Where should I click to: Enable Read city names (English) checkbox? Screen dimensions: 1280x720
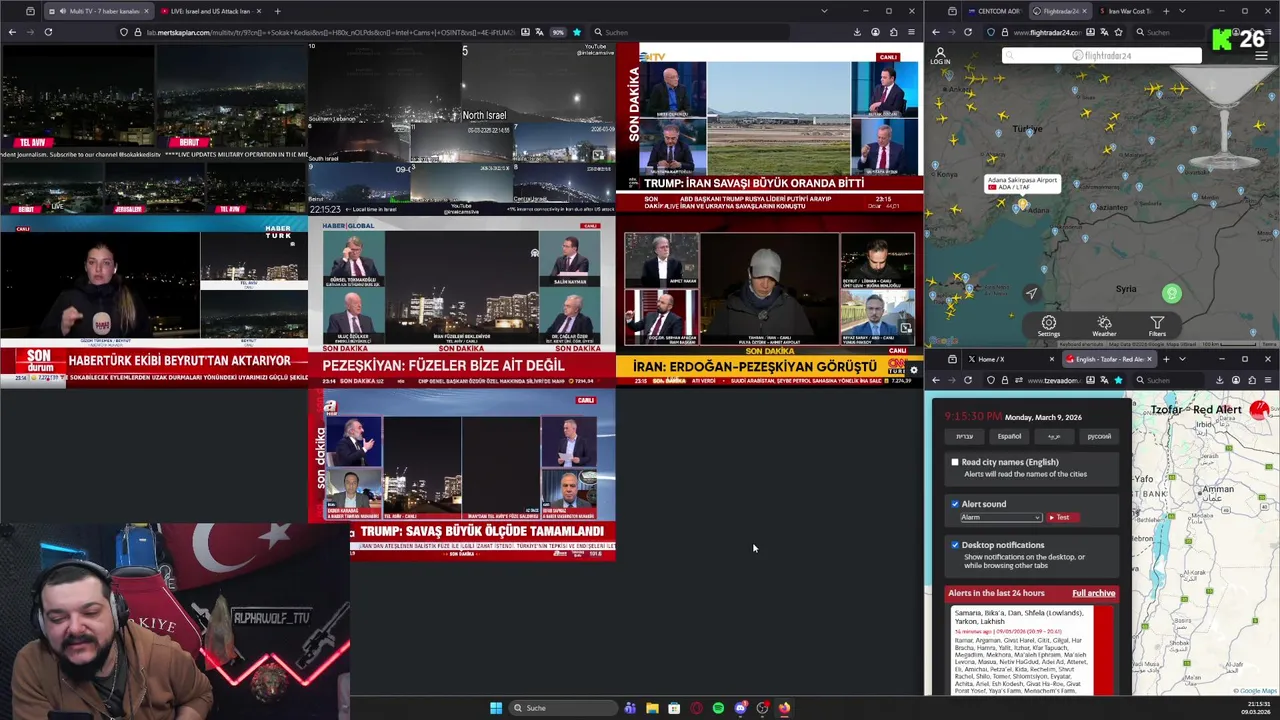pyautogui.click(x=955, y=462)
